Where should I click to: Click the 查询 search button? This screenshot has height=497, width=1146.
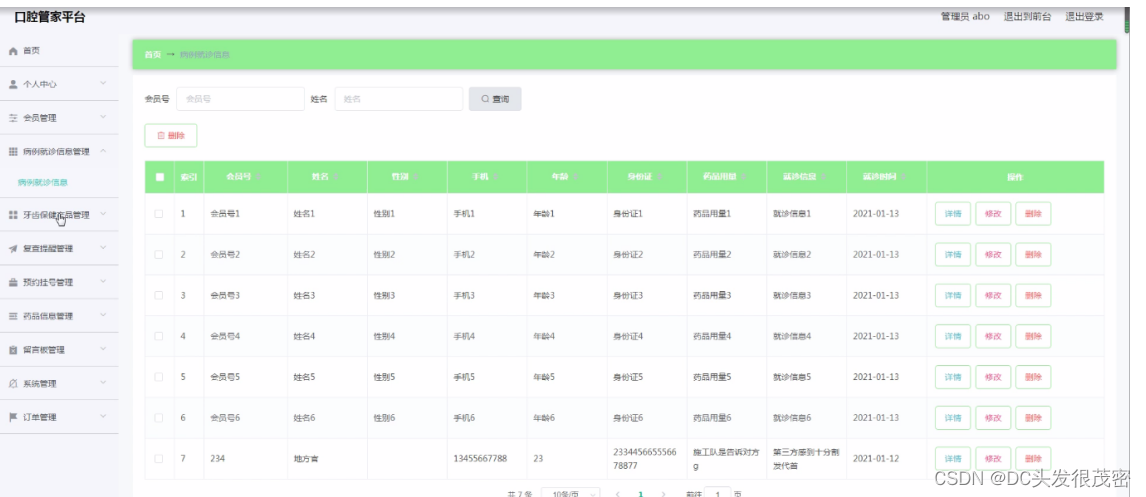coord(495,99)
